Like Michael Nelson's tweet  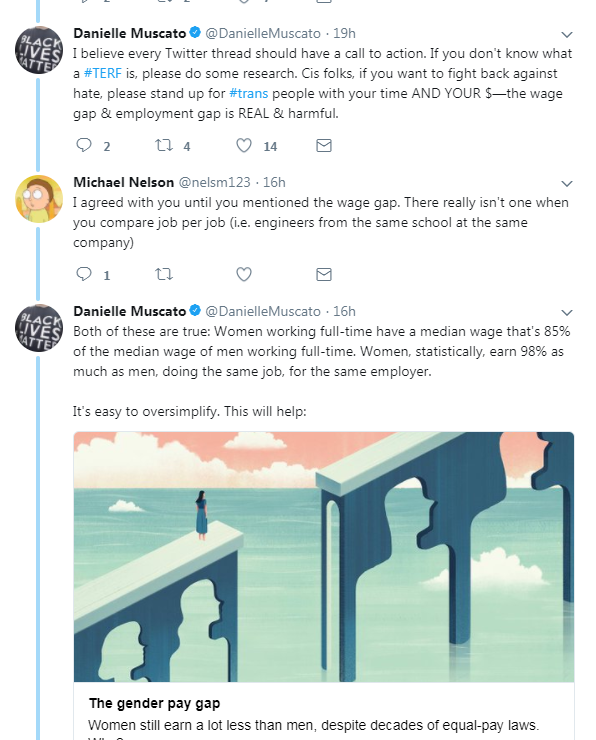click(x=243, y=274)
